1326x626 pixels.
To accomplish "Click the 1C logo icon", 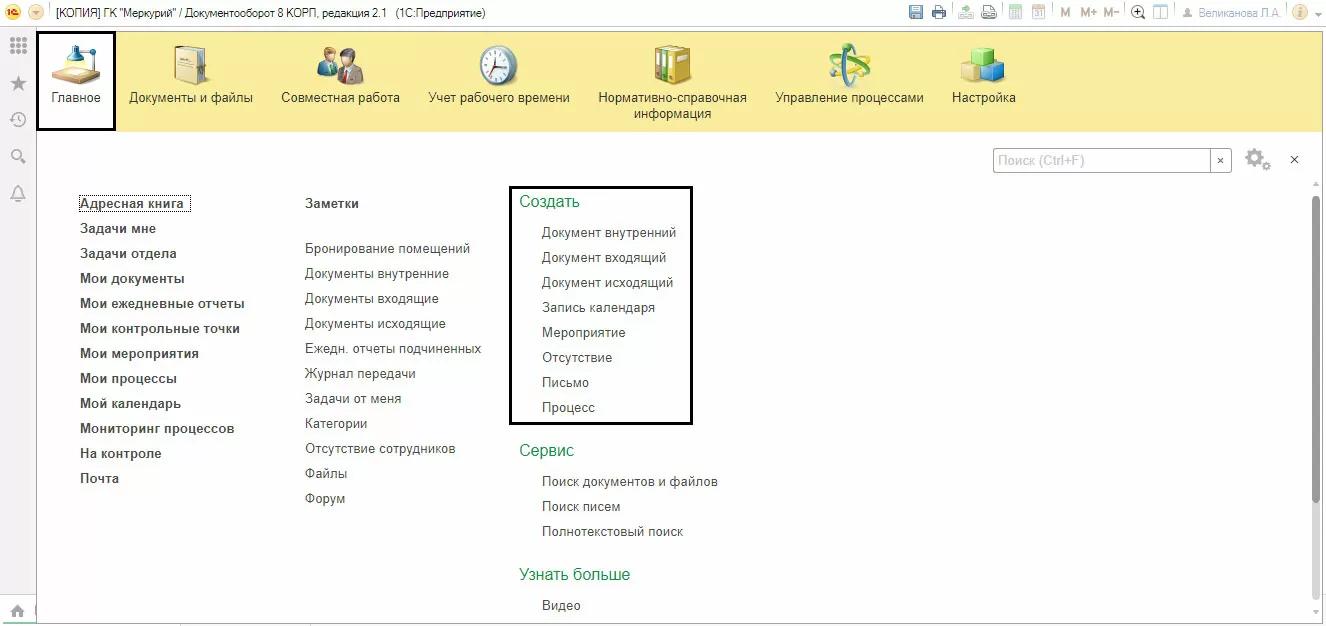I will coord(14,13).
